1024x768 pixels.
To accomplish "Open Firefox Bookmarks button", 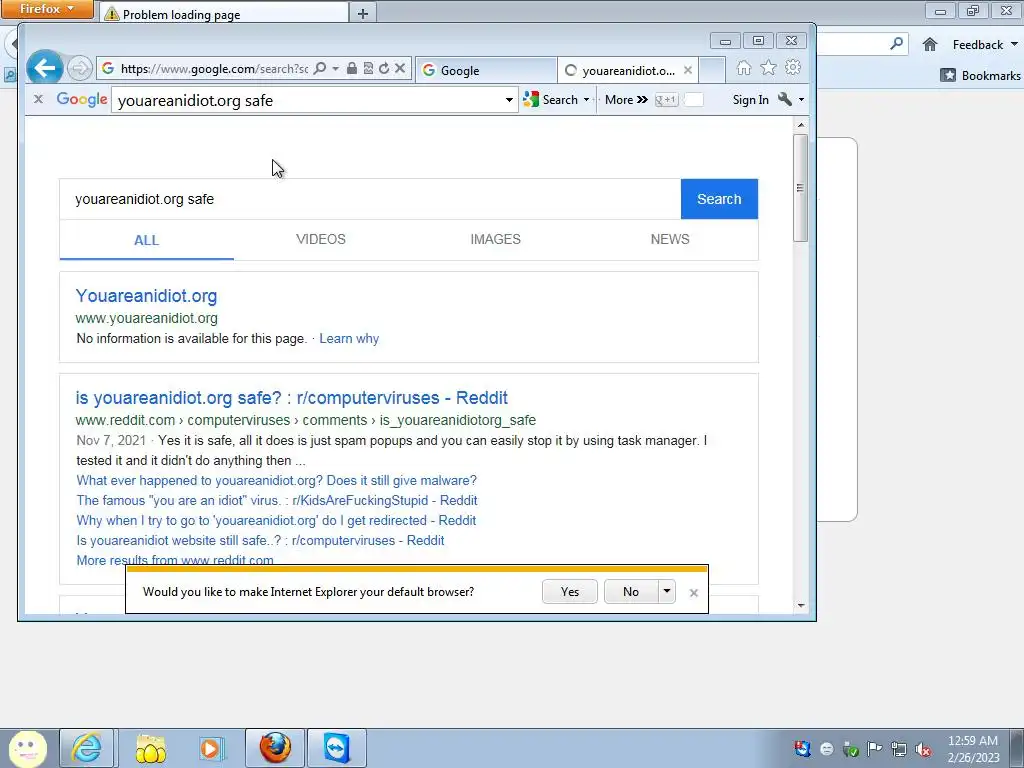I will [x=980, y=75].
